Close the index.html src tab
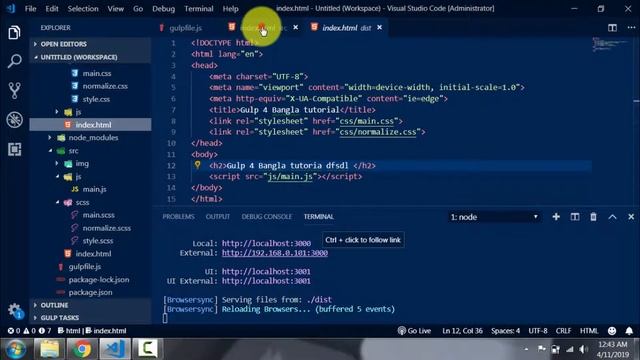 click(x=296, y=27)
